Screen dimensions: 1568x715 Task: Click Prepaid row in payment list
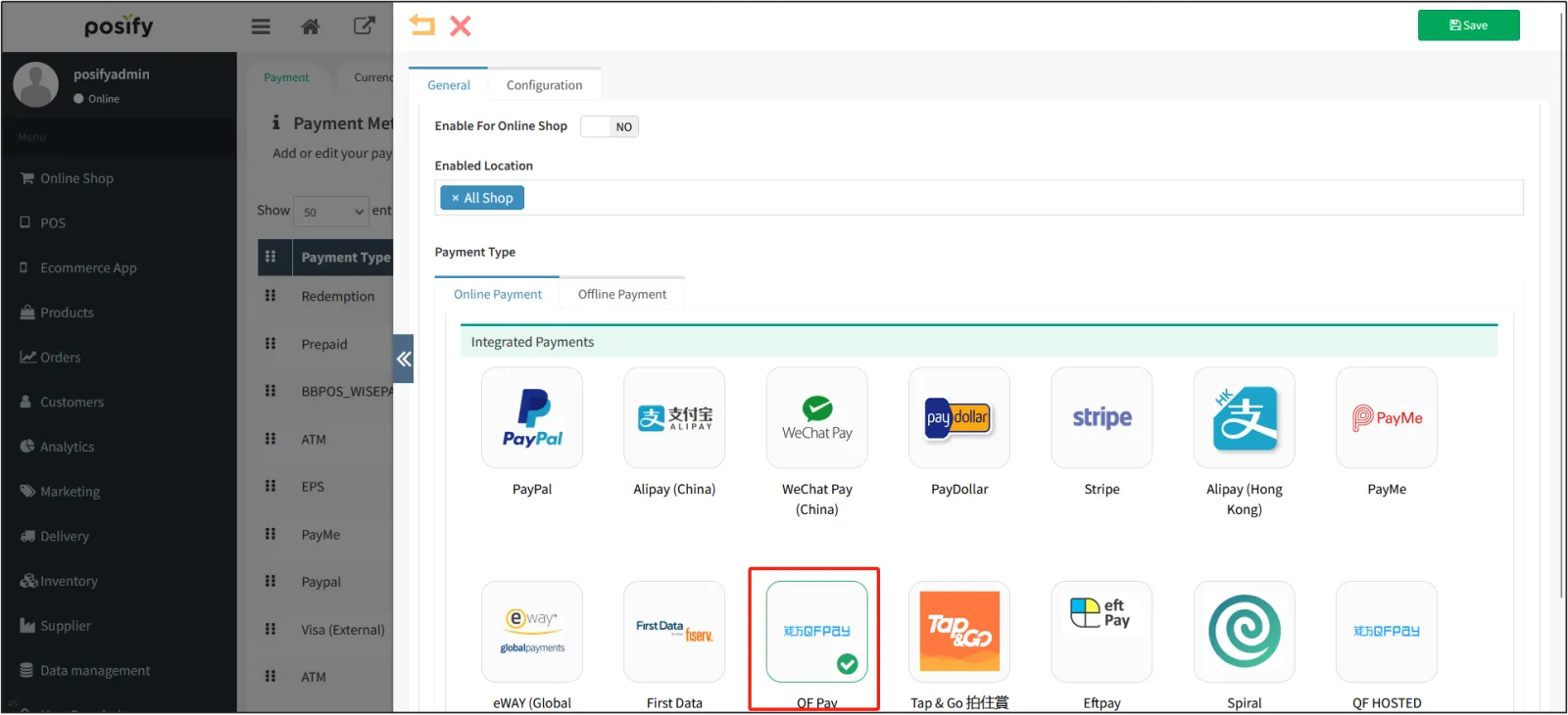(325, 345)
